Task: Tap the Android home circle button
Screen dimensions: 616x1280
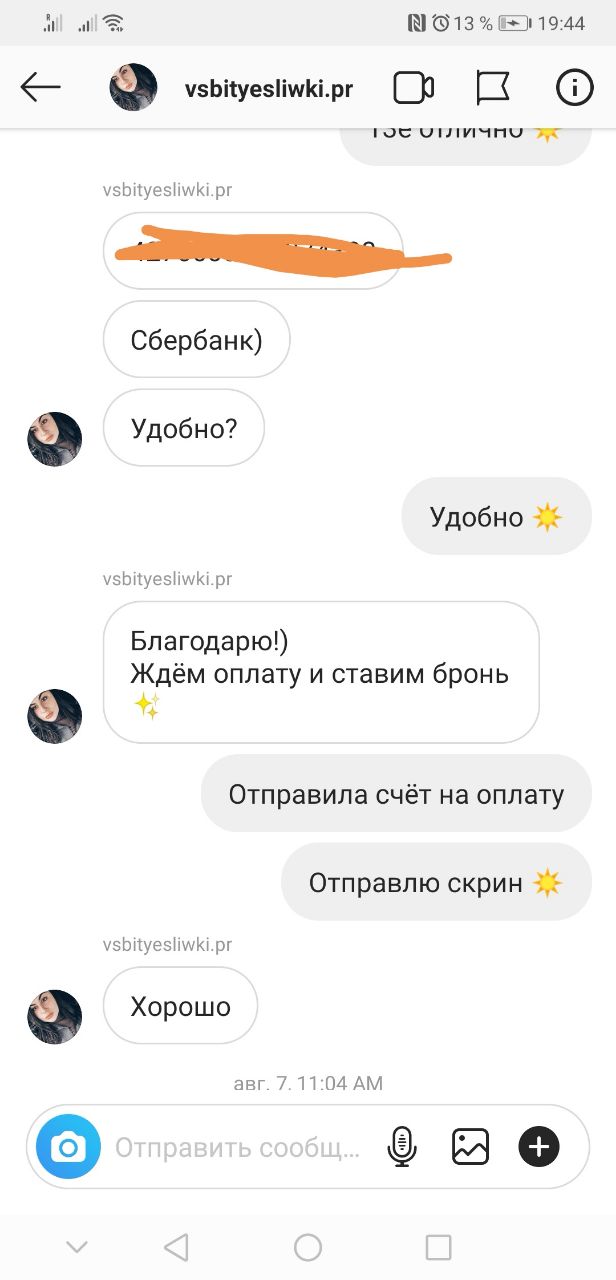Action: (308, 1246)
